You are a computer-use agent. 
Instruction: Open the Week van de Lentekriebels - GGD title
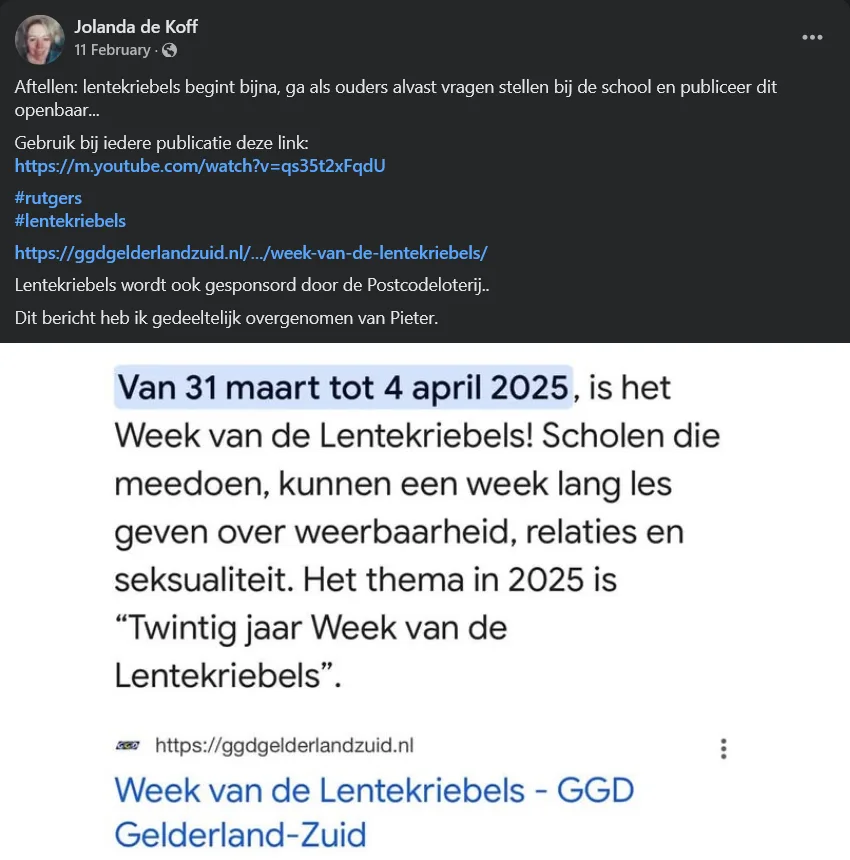(x=374, y=812)
